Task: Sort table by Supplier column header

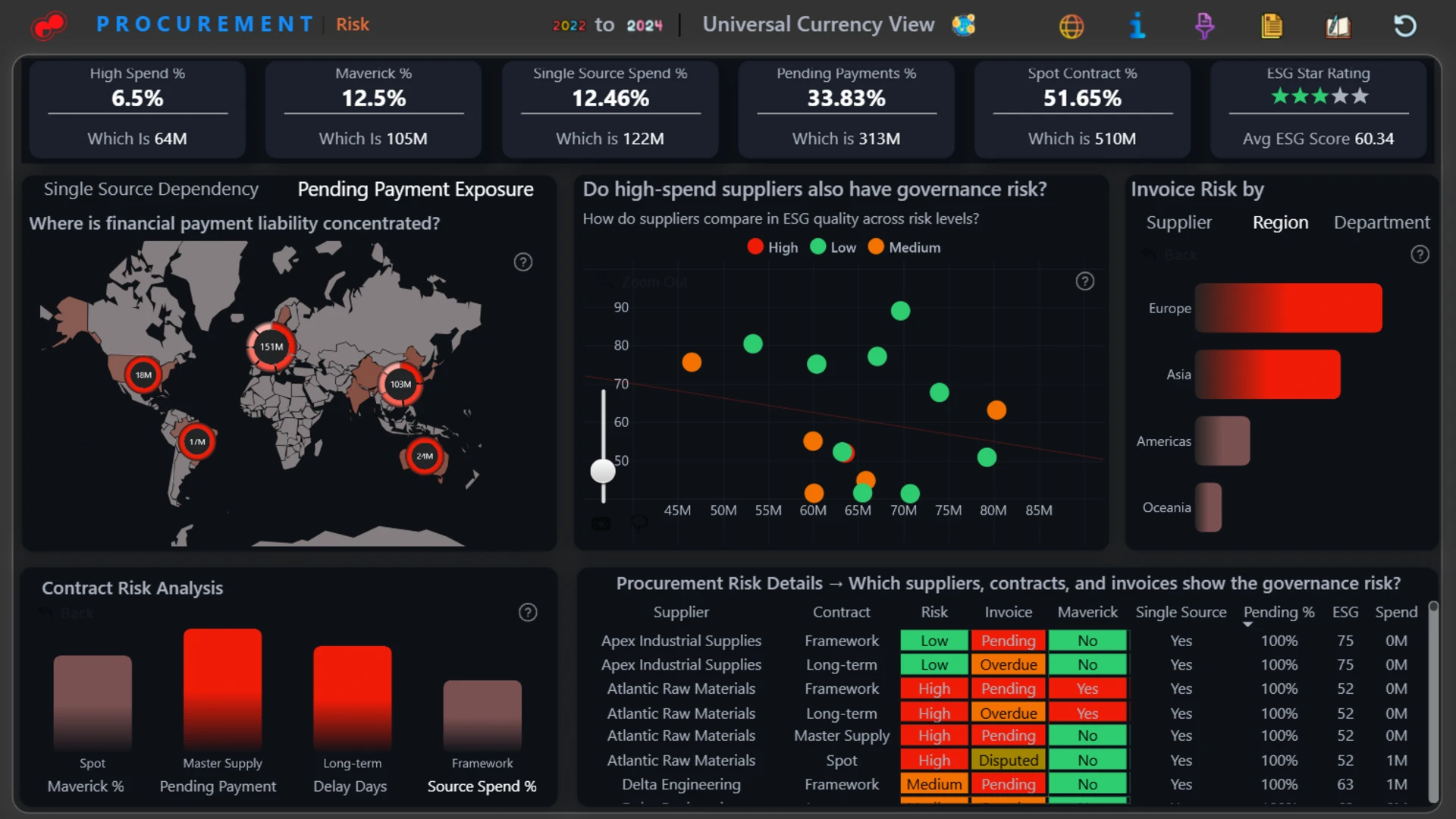Action: point(681,612)
